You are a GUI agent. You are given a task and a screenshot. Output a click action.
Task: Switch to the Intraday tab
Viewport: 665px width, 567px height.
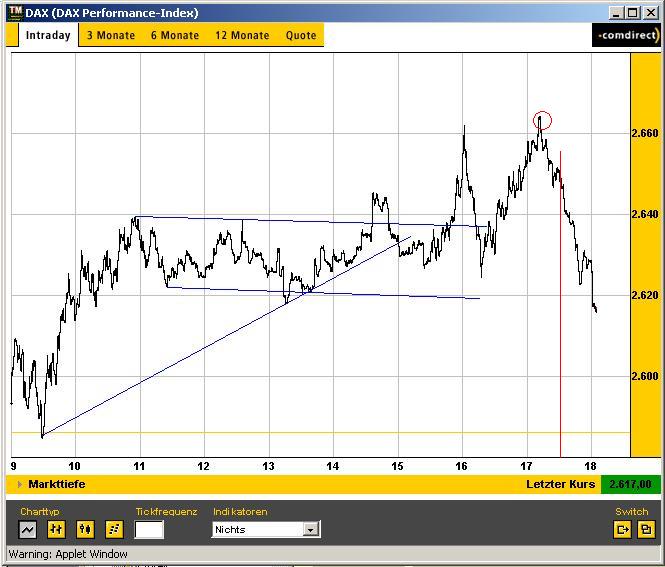click(48, 35)
